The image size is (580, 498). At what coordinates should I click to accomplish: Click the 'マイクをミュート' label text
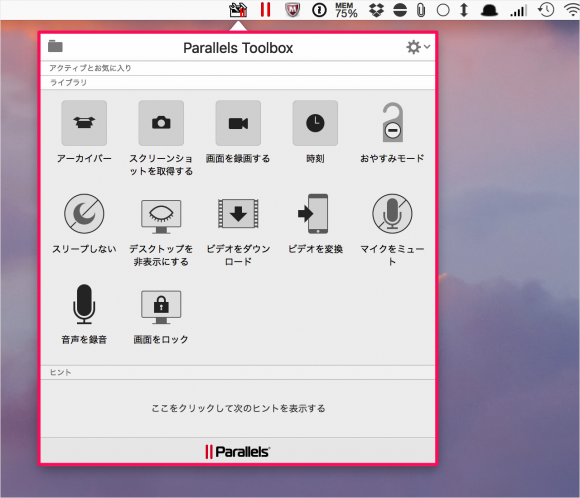pos(392,255)
